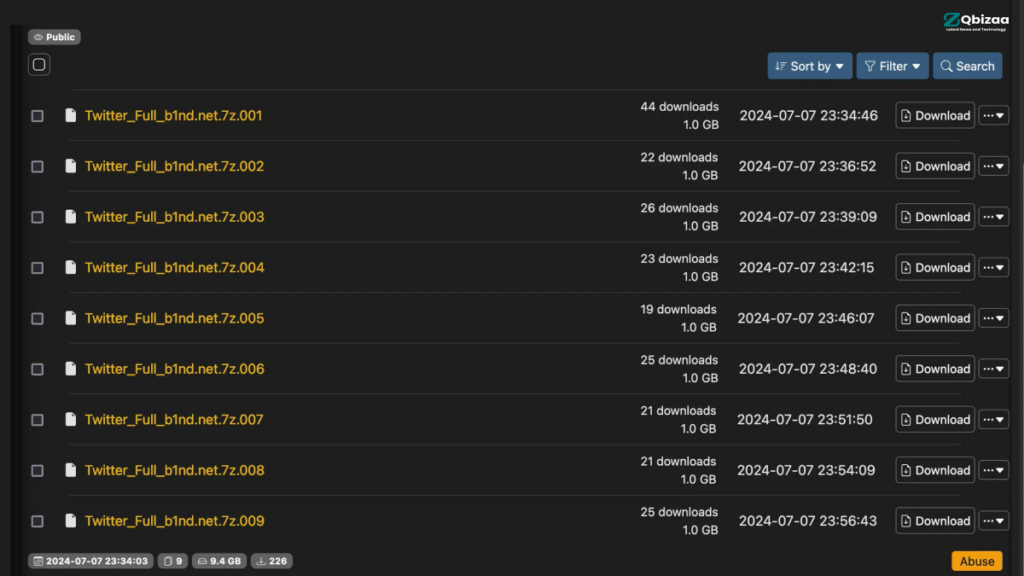Check the box for Twitter_Full_b1nd.net.7z.004

[x=37, y=268]
